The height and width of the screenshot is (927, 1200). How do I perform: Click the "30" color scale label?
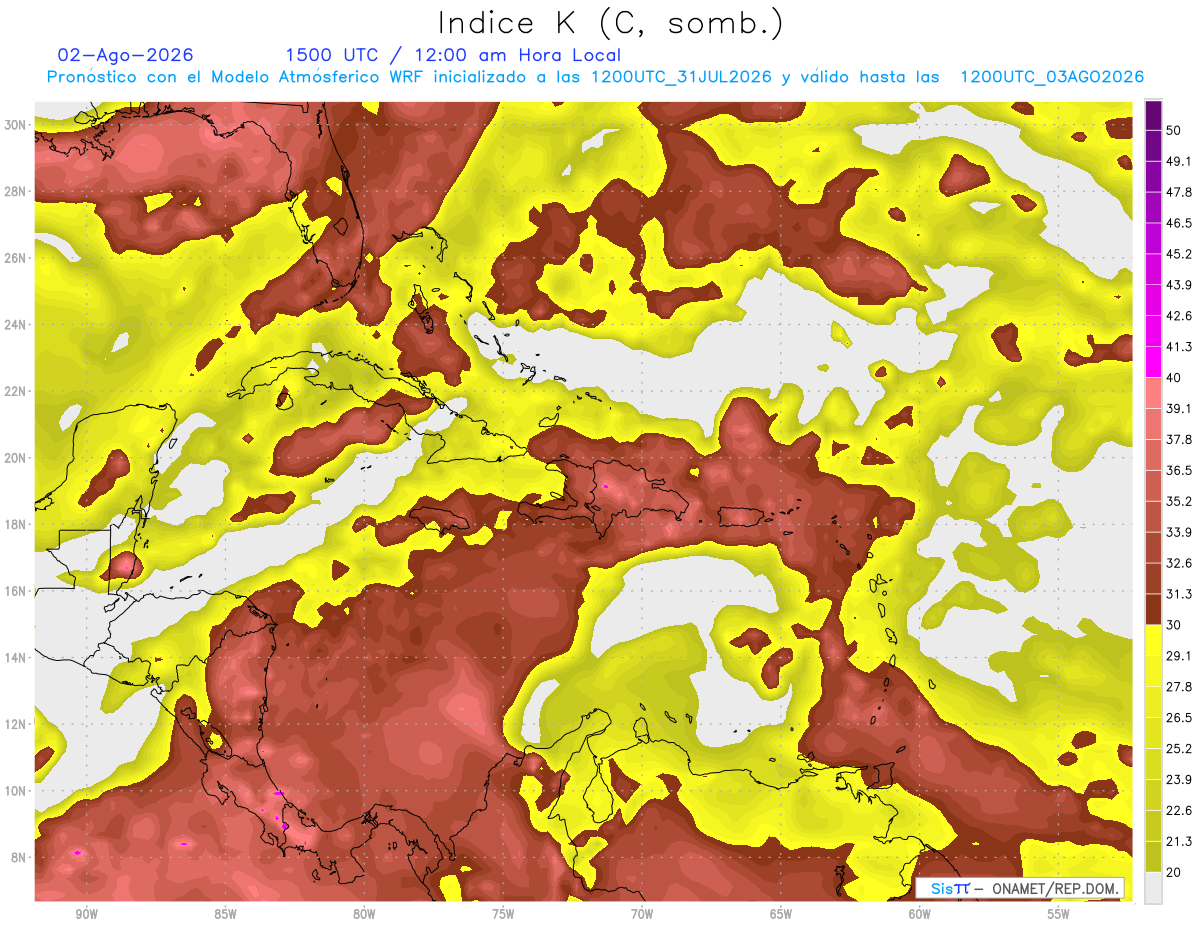coord(1174,625)
